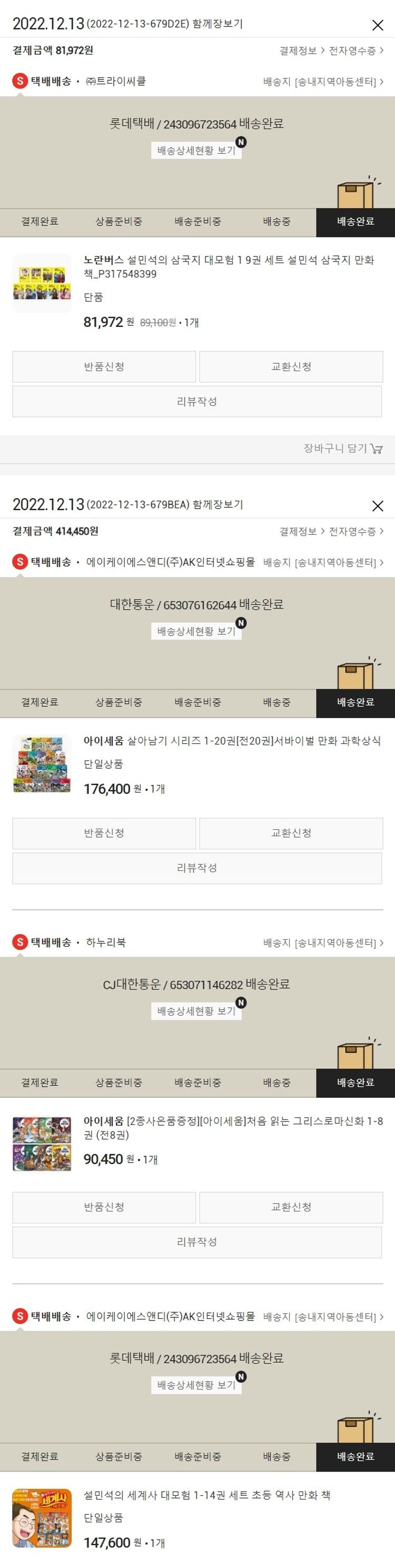Click 함께장보기 link on order 679BEA
This screenshot has width=395, height=1568.
(x=218, y=504)
